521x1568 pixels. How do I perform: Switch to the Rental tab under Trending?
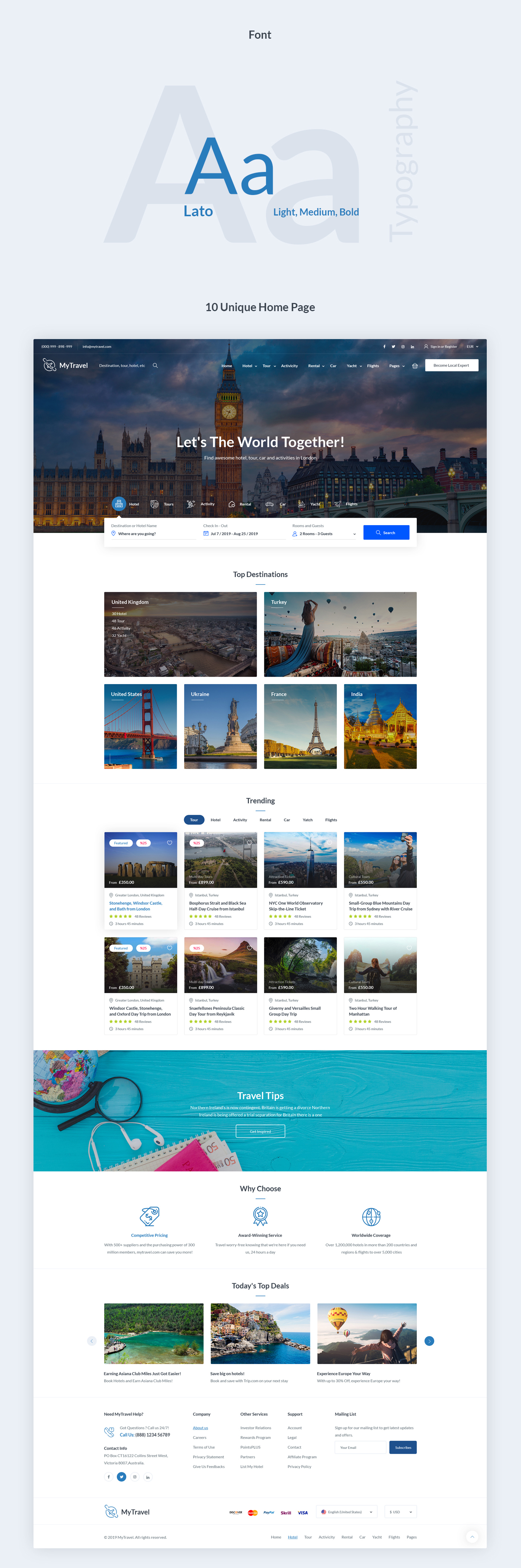[265, 820]
